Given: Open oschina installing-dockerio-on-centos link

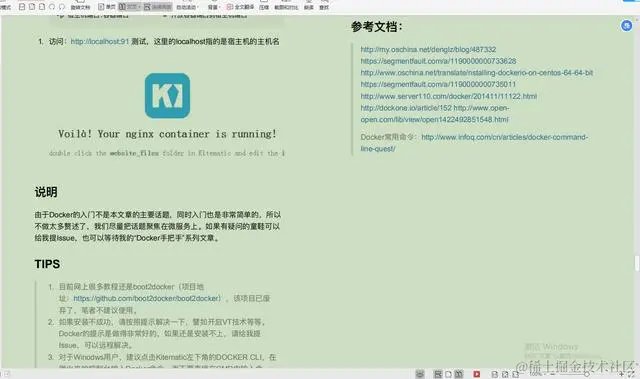Looking at the screenshot, I should click(x=476, y=72).
